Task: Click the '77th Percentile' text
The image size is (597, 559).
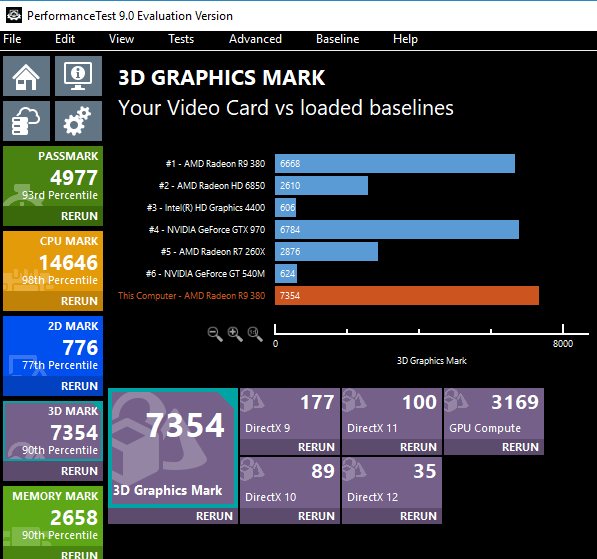Action: 60,365
